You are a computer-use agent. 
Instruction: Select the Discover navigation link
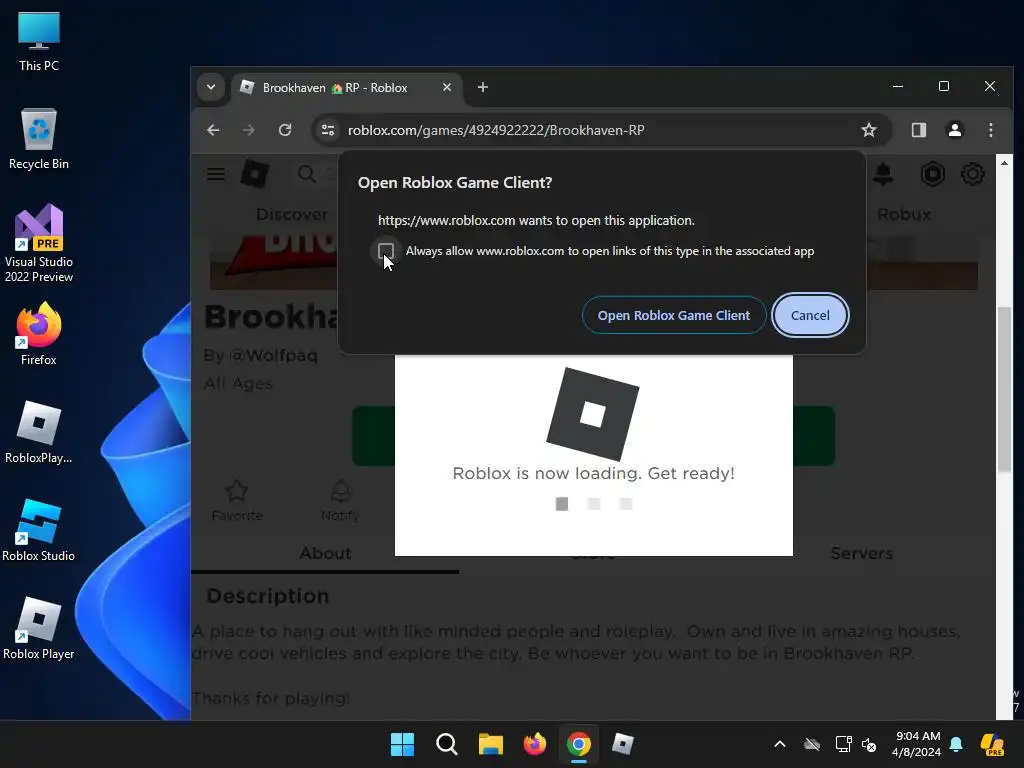click(x=292, y=214)
